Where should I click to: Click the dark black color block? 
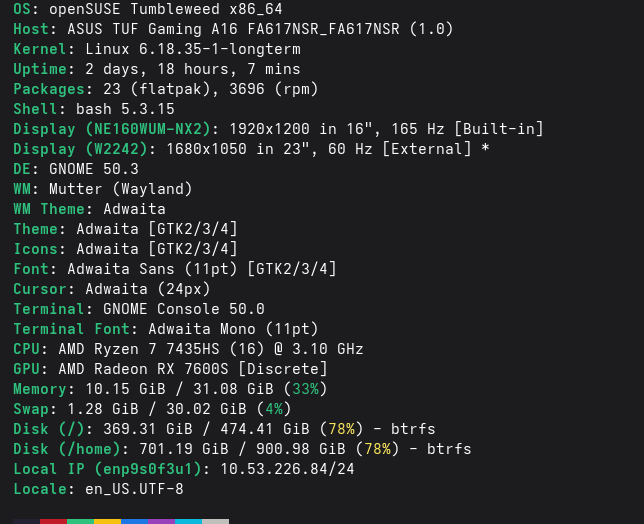[x=26, y=522]
